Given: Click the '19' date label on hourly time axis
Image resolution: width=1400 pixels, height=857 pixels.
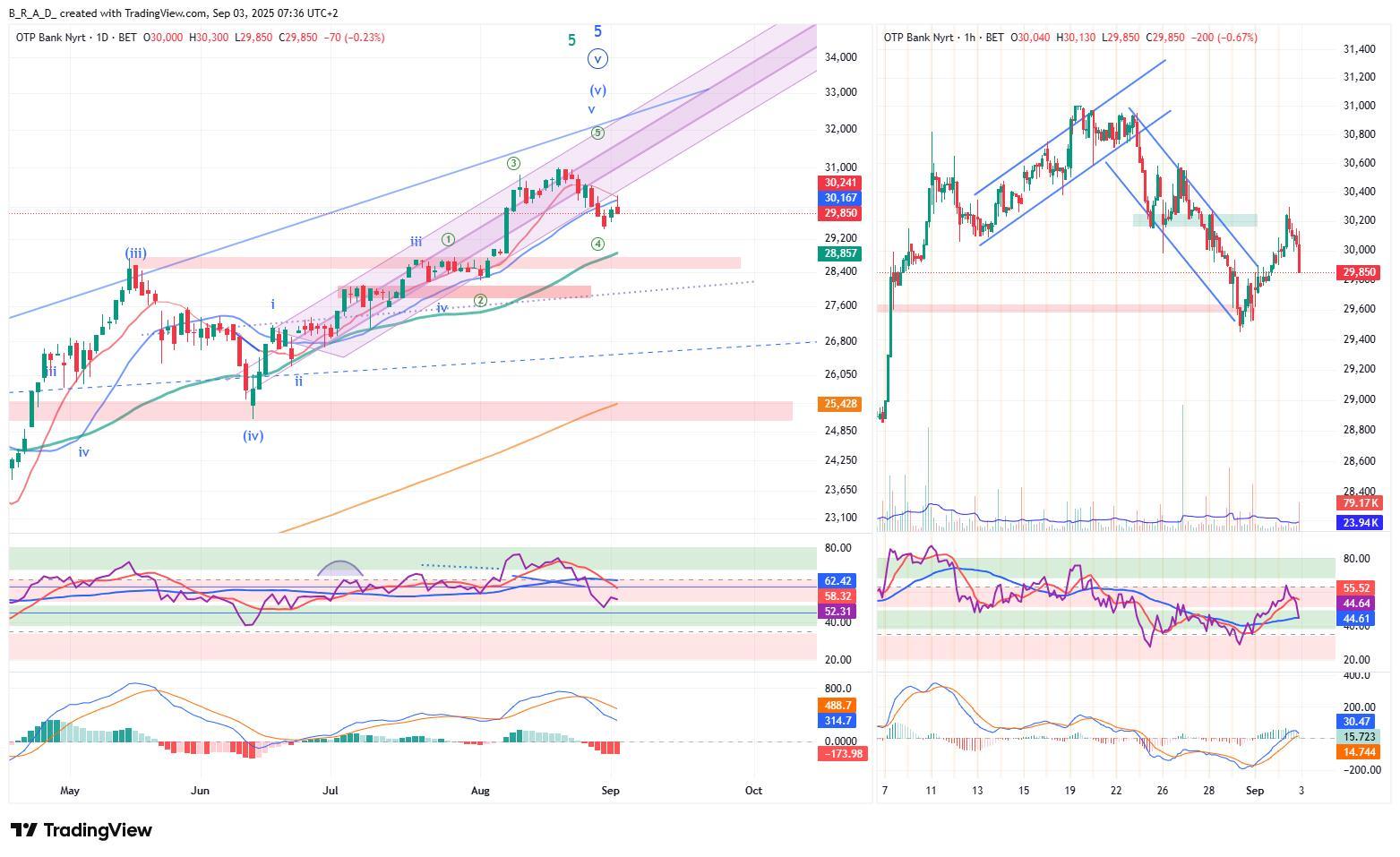Looking at the screenshot, I should pyautogui.click(x=1069, y=791).
